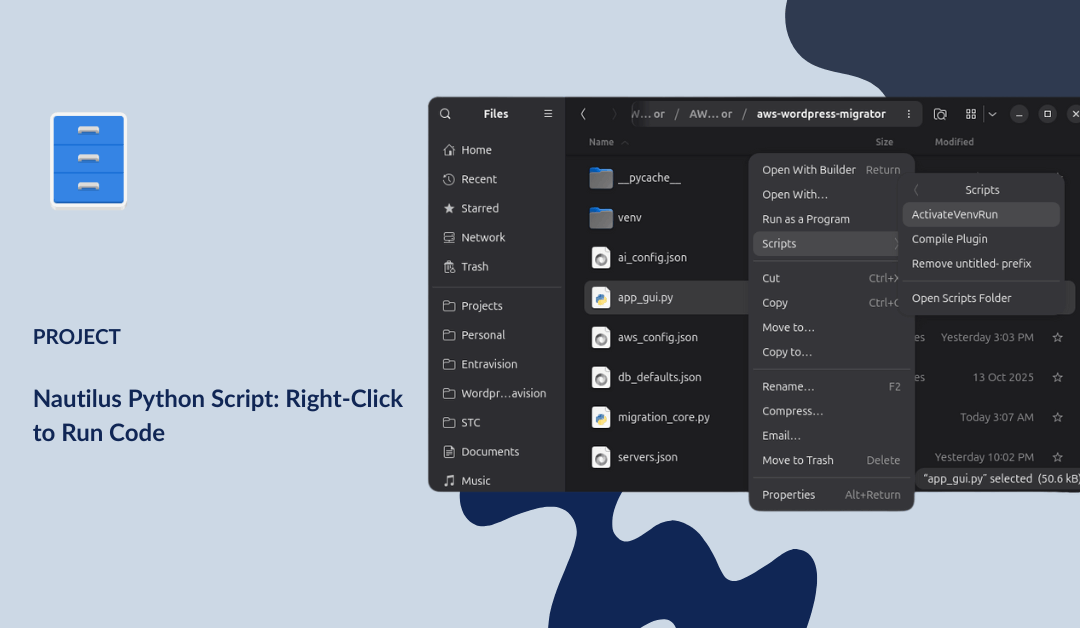Click Open Scripts Folder
Image resolution: width=1080 pixels, height=628 pixels.
click(x=961, y=298)
